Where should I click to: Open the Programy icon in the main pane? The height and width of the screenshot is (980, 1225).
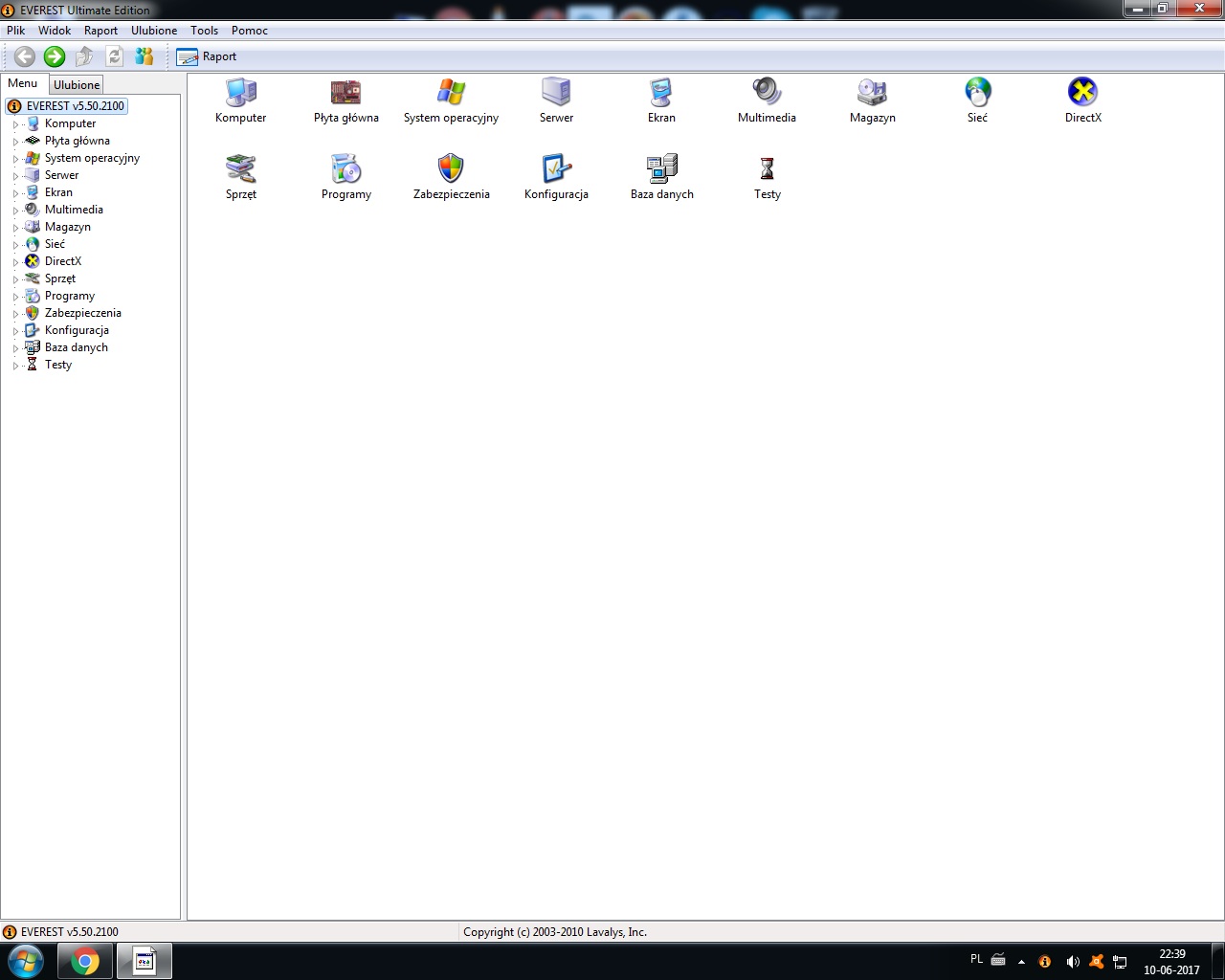pos(345,168)
